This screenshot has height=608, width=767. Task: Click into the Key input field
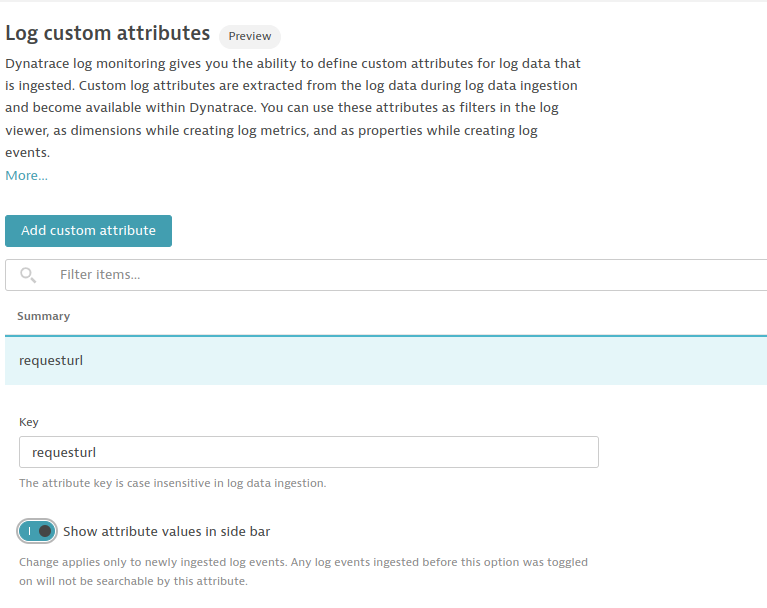pos(308,452)
